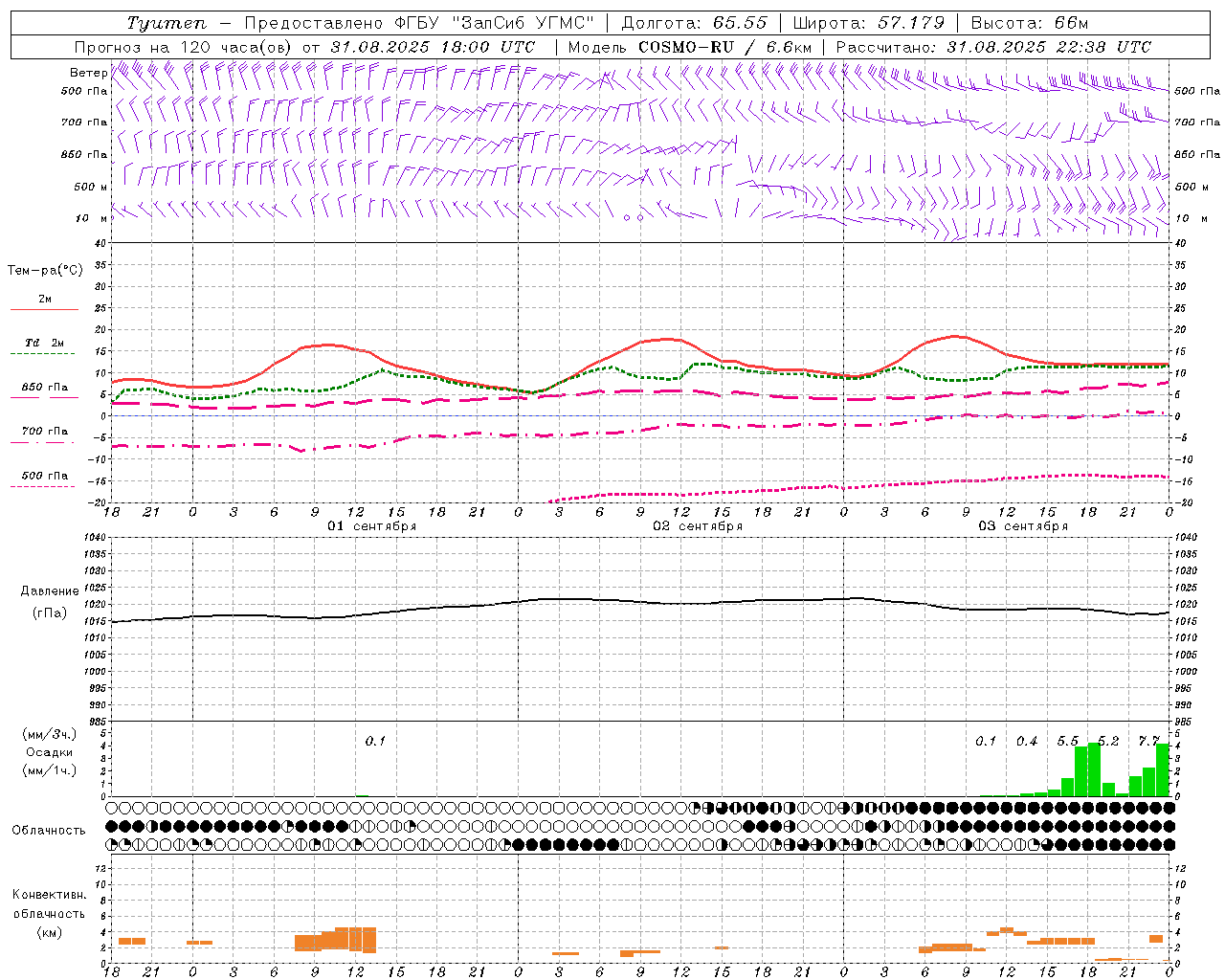
Task: Click the red solid '2м' legend line
Action: (44, 310)
